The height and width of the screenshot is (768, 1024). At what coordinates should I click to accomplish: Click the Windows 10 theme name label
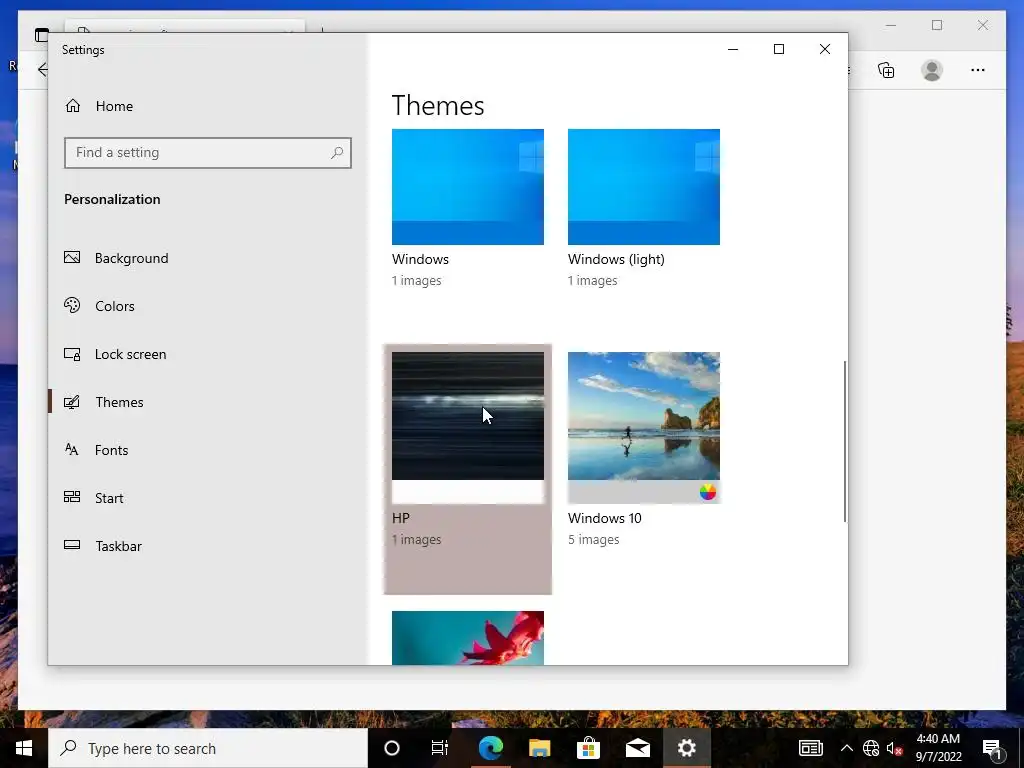[605, 518]
